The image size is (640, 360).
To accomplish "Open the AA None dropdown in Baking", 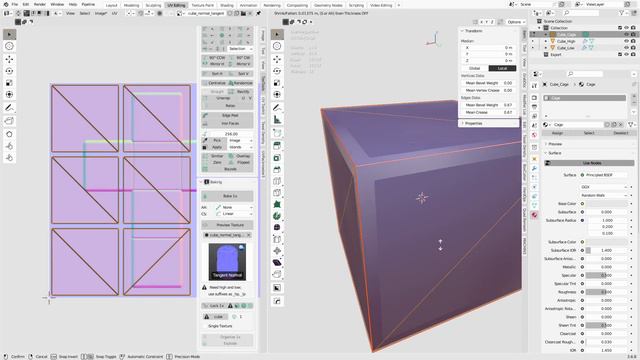I will click(x=234, y=207).
